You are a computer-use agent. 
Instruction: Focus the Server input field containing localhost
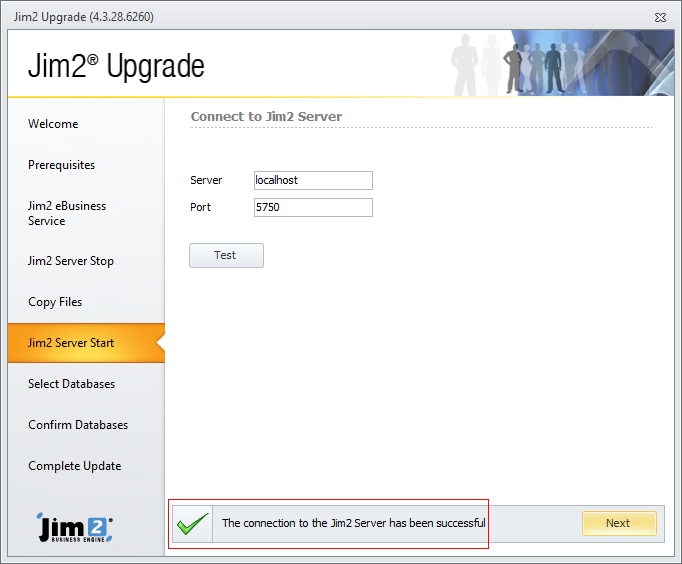click(x=313, y=180)
